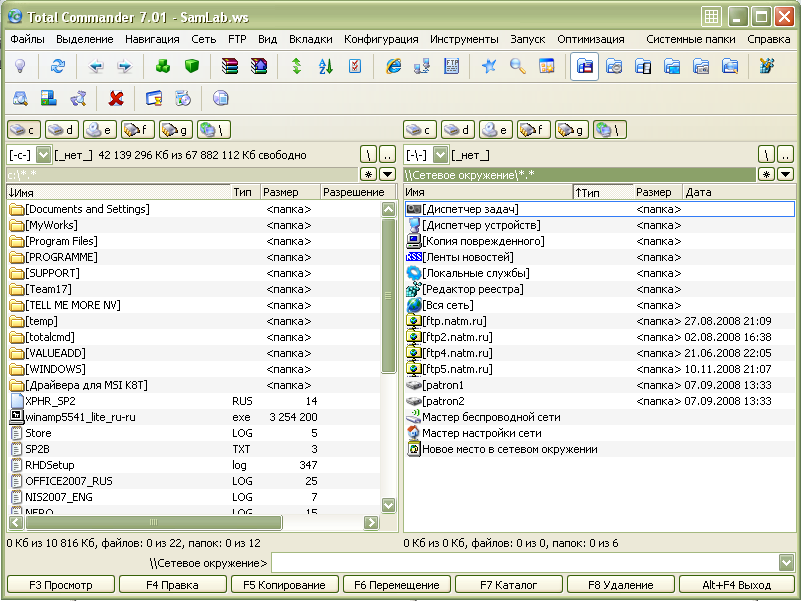This screenshot has height=601, width=801.
Task: Go forward with the right arrow icon
Action: 125,66
